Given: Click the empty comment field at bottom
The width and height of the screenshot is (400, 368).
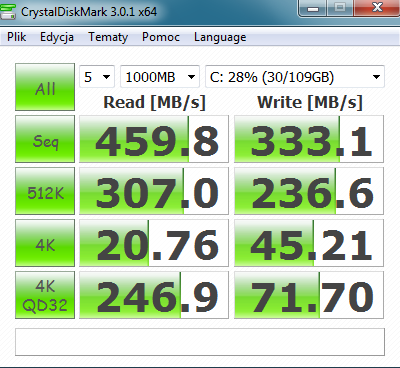Looking at the screenshot, I should click(200, 342).
